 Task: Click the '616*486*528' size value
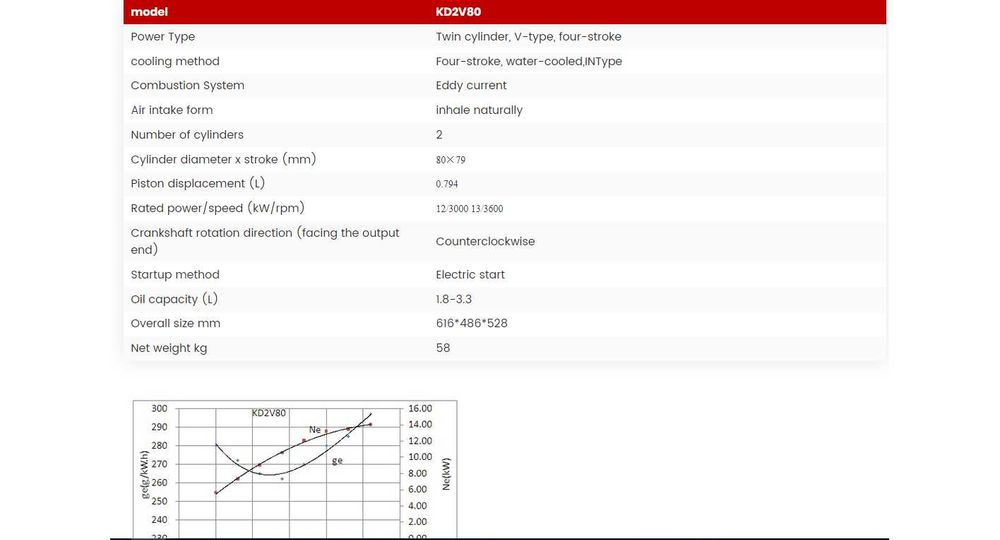tap(471, 323)
